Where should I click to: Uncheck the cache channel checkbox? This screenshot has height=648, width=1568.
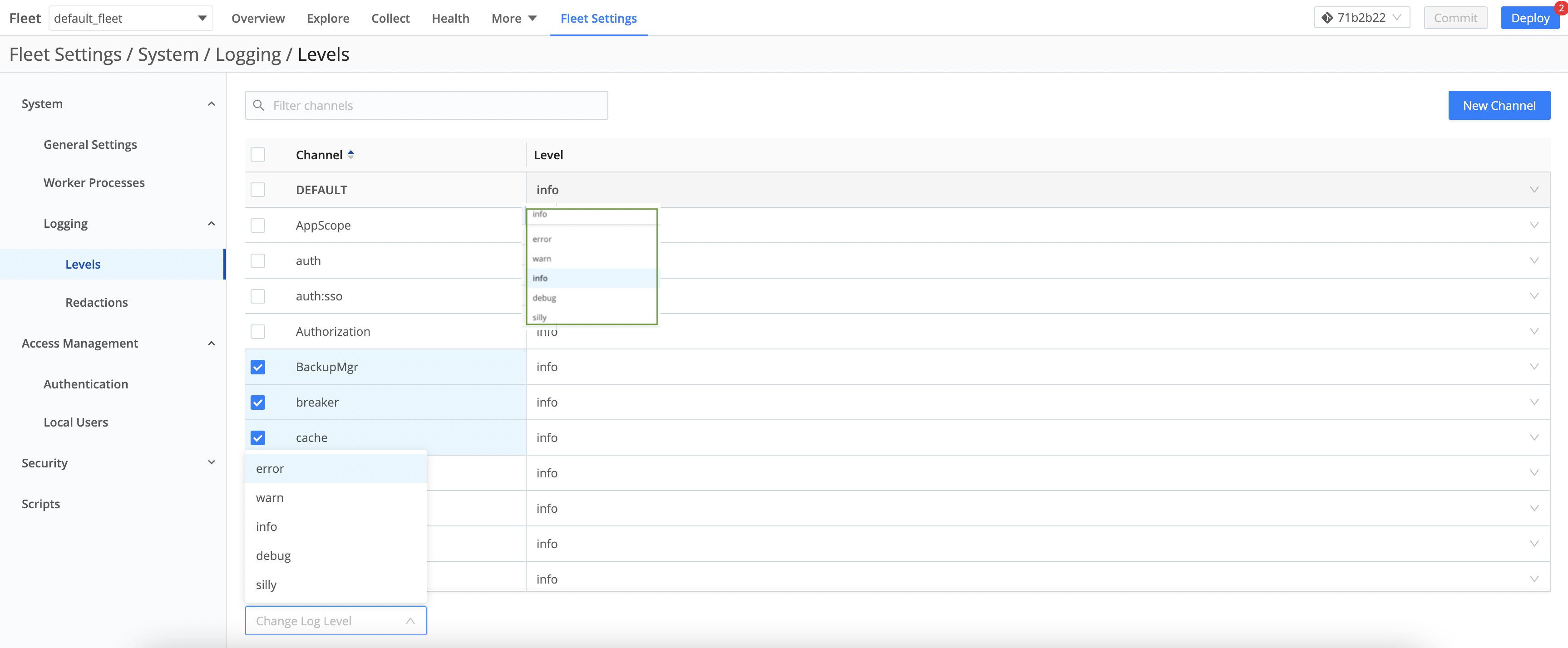click(257, 437)
